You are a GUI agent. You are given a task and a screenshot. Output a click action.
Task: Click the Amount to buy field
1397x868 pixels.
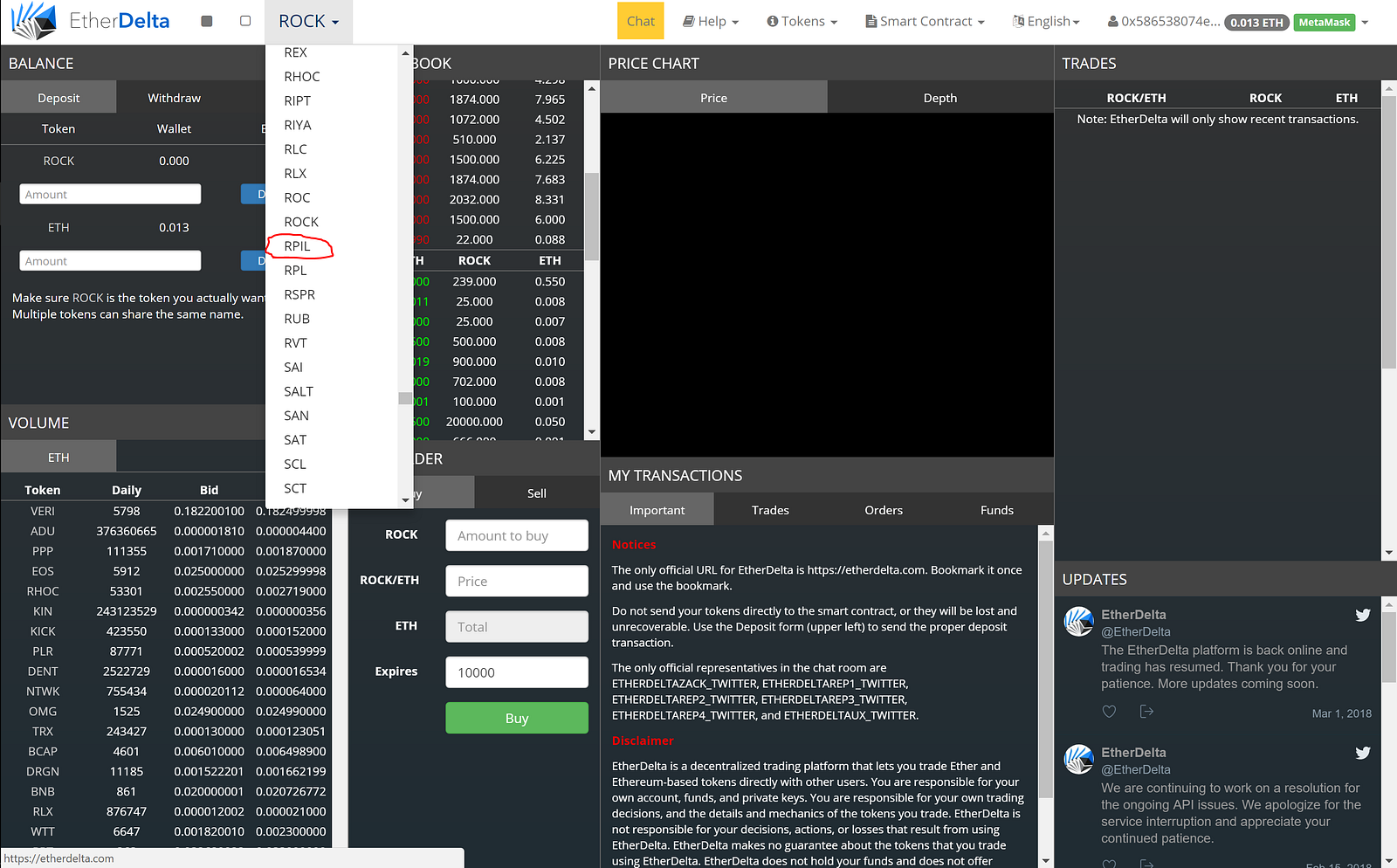[x=517, y=536]
